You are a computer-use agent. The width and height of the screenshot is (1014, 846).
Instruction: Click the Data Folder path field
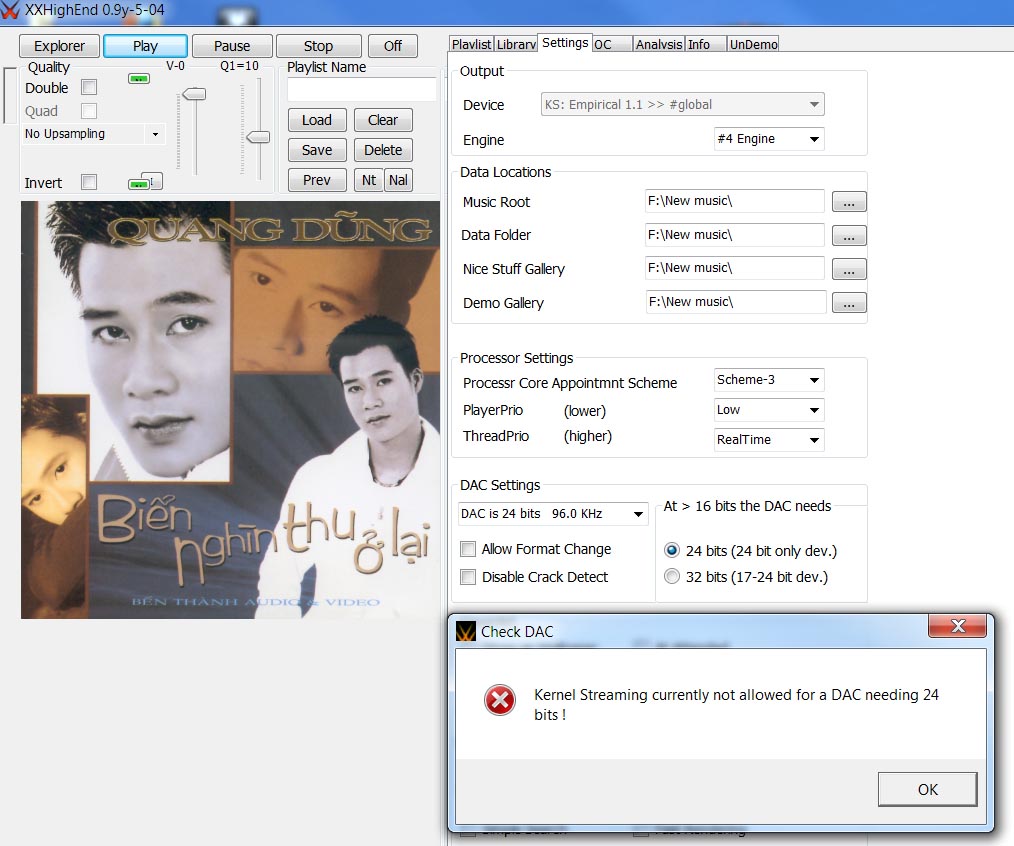(x=735, y=235)
